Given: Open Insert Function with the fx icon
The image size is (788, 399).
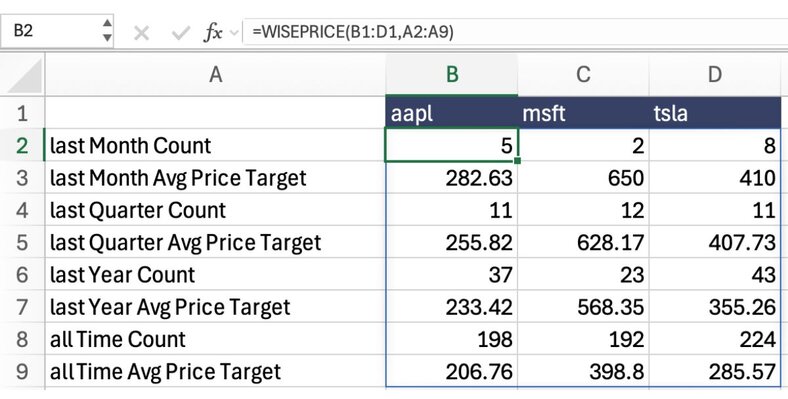Looking at the screenshot, I should point(213,33).
